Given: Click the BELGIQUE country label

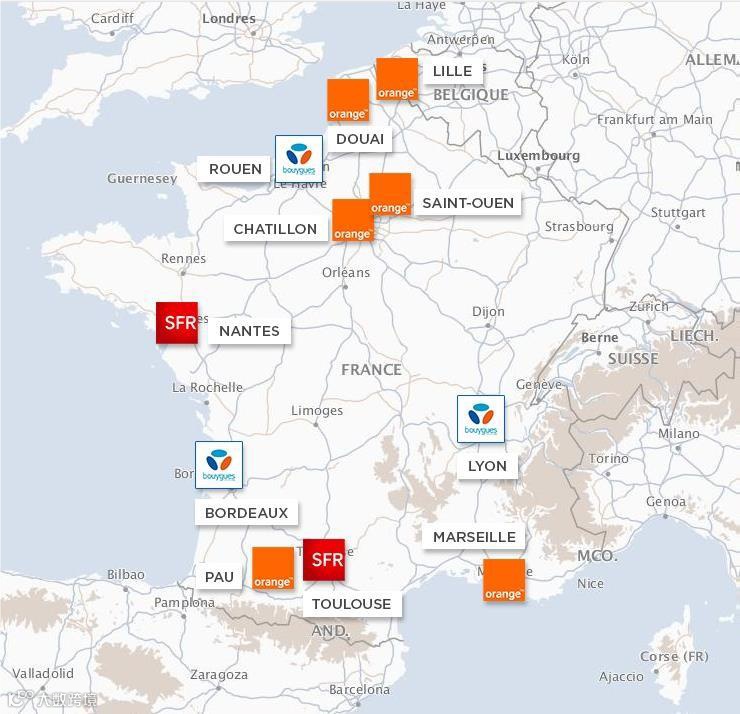Looking at the screenshot, I should 471,95.
